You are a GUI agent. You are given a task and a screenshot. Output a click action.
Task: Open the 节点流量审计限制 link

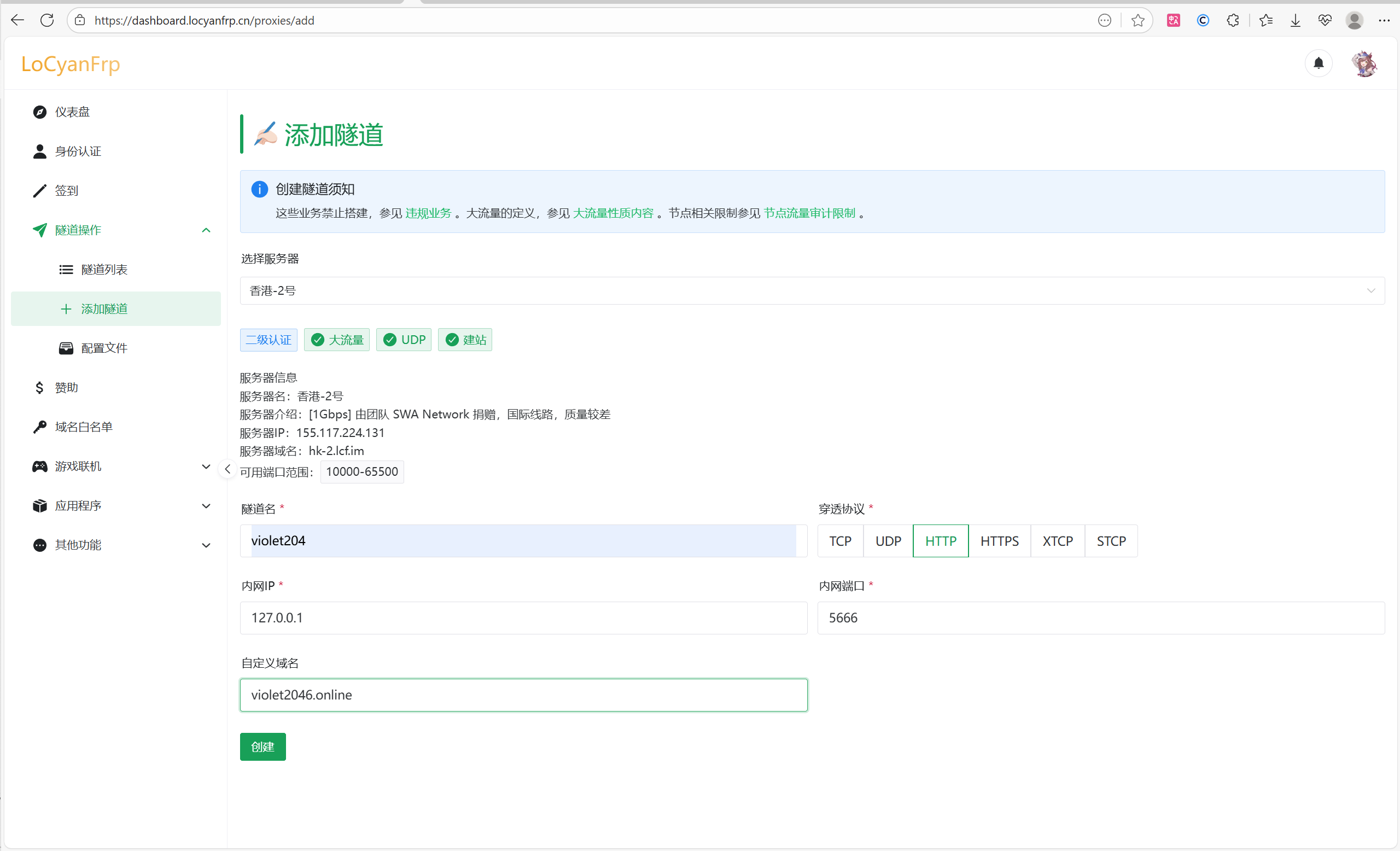point(809,213)
